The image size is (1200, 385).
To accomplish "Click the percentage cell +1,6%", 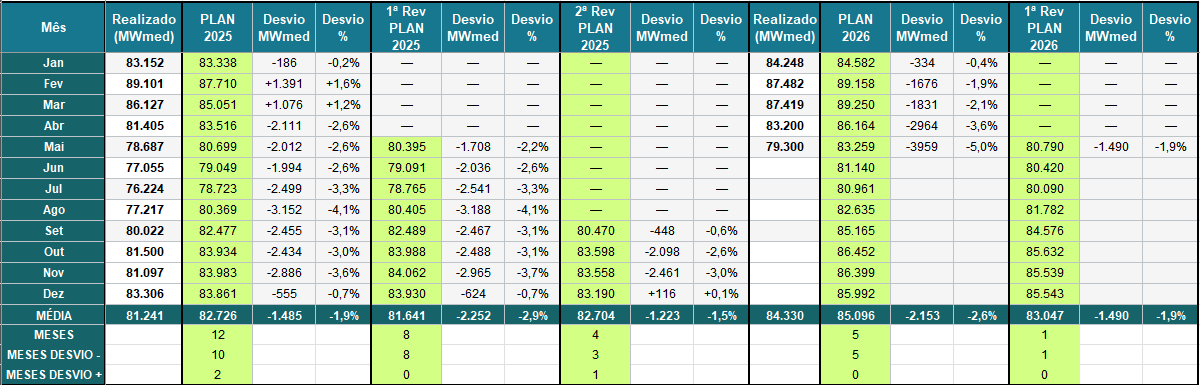I will [x=343, y=83].
